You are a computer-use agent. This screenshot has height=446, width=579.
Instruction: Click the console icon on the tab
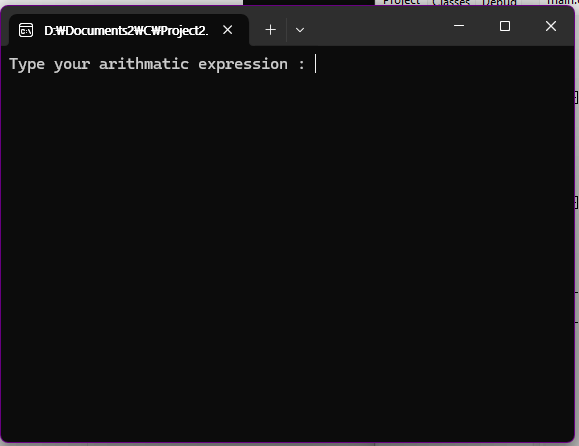pyautogui.click(x=26, y=30)
